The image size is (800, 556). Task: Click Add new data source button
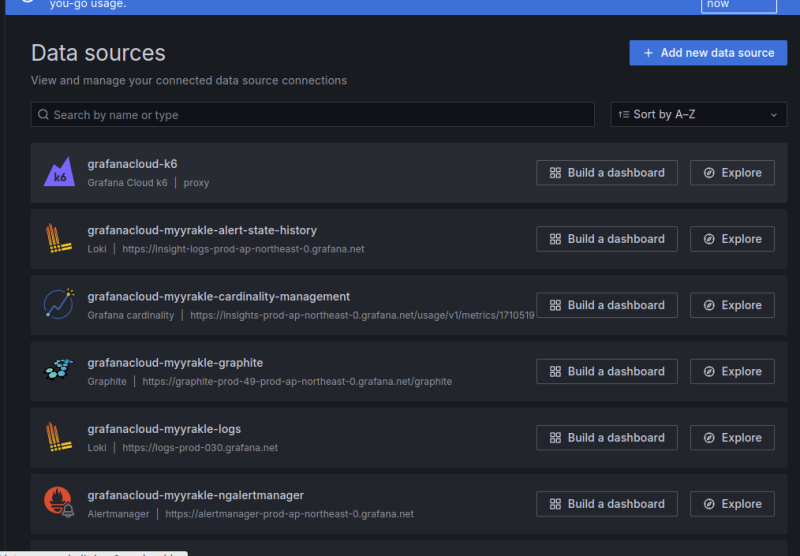pyautogui.click(x=707, y=53)
